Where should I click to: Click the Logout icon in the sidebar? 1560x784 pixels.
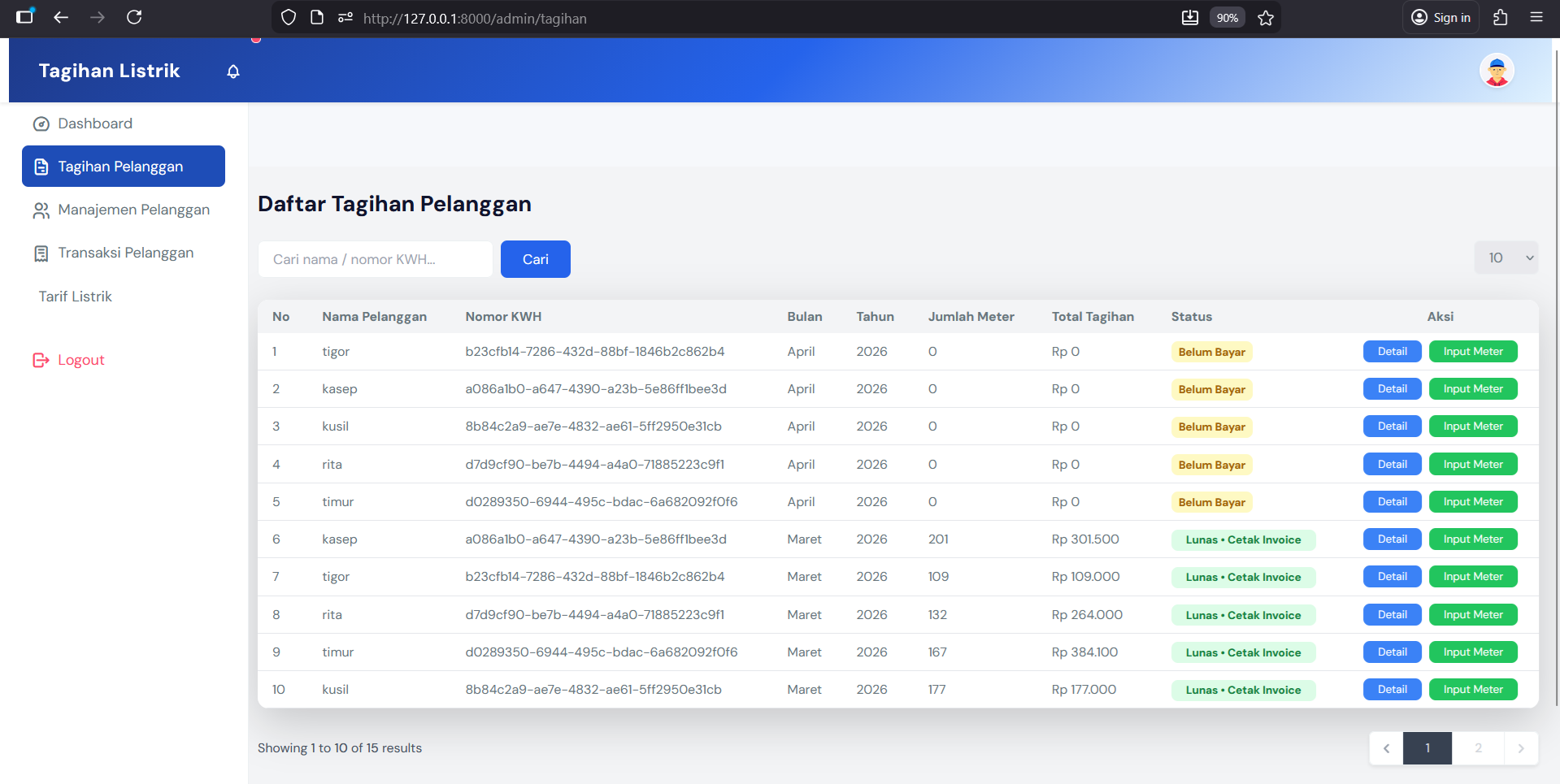[41, 360]
